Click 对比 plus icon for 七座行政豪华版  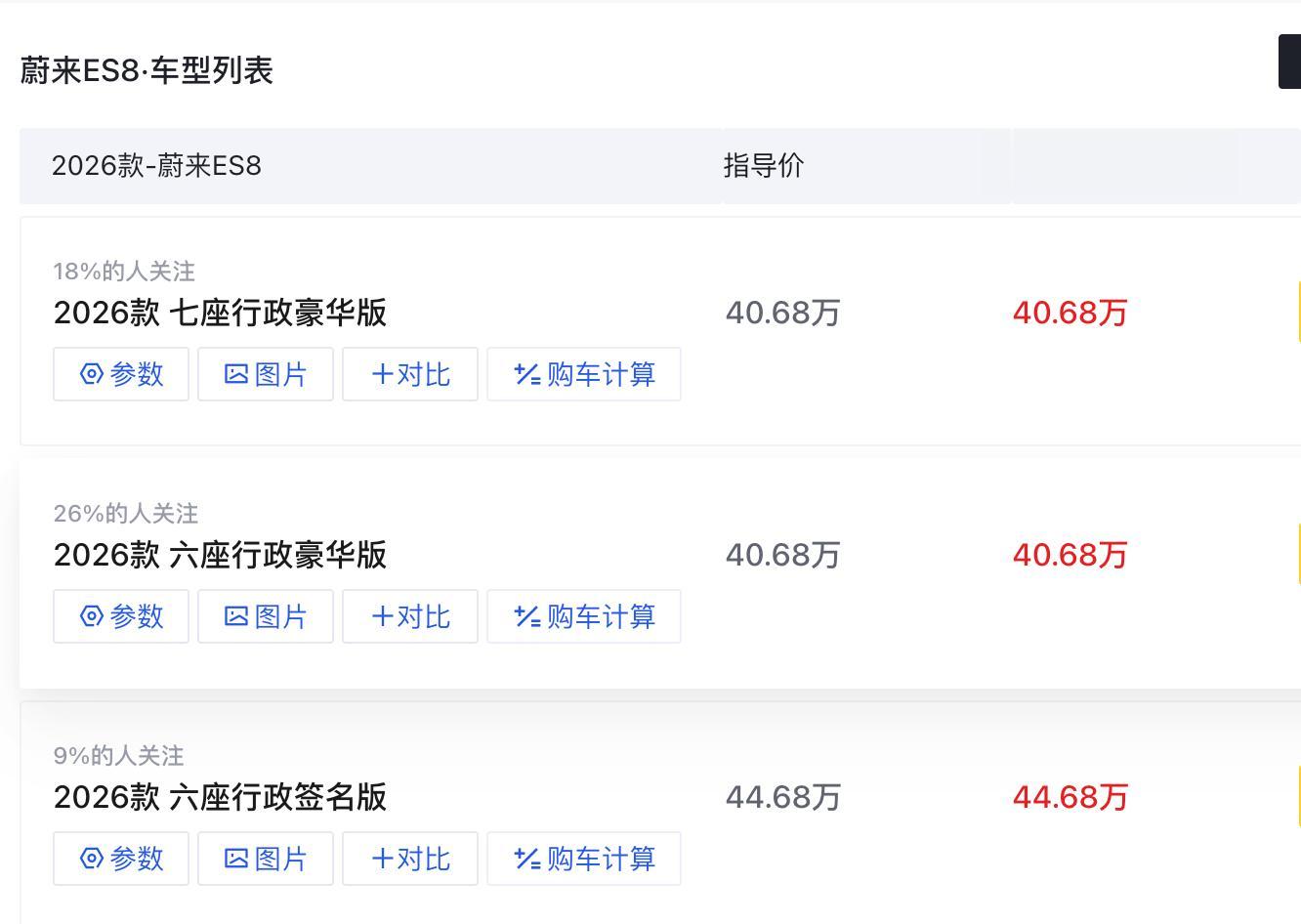(383, 374)
